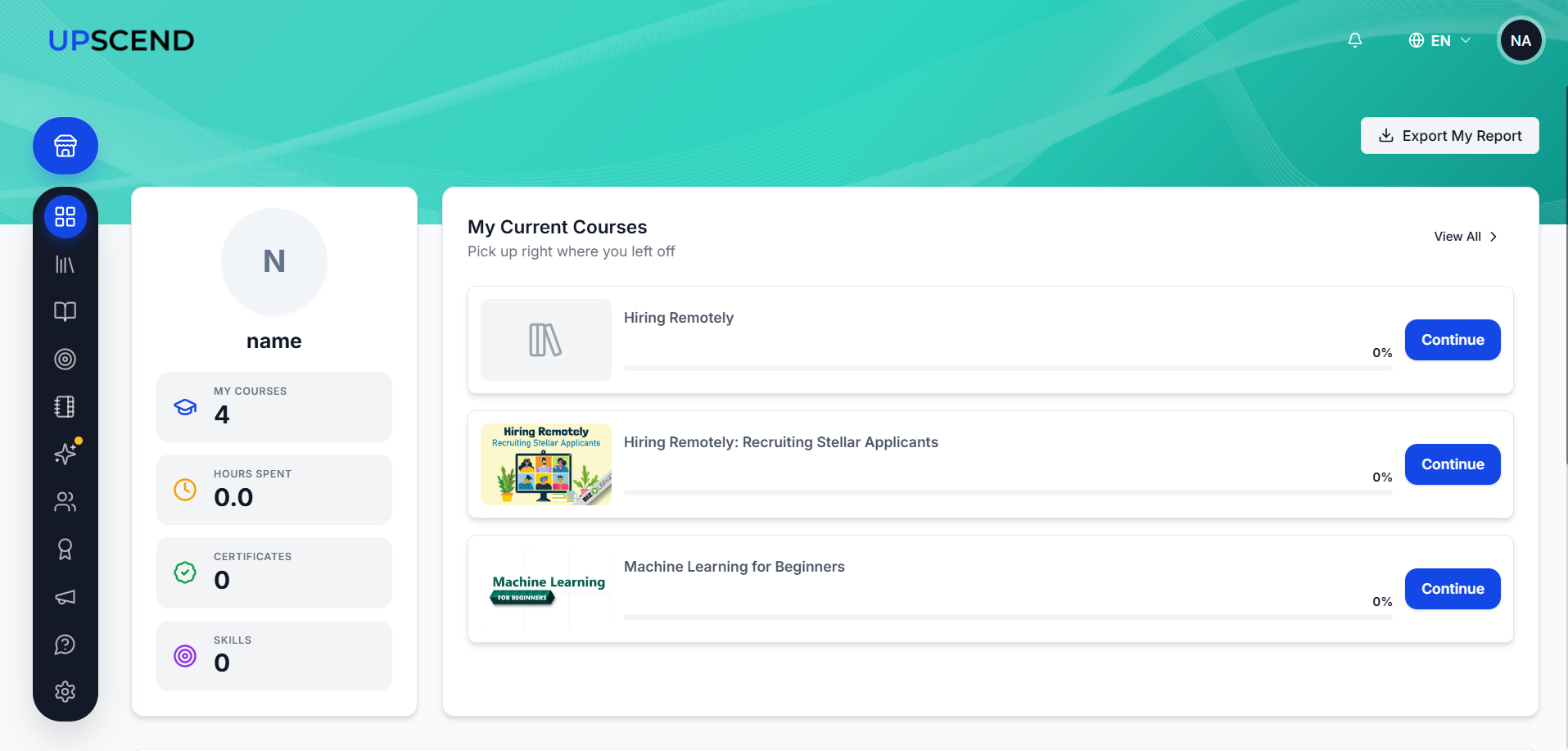Click the Hiring Remotely progress bar
The height and width of the screenshot is (751, 1568).
point(1008,369)
